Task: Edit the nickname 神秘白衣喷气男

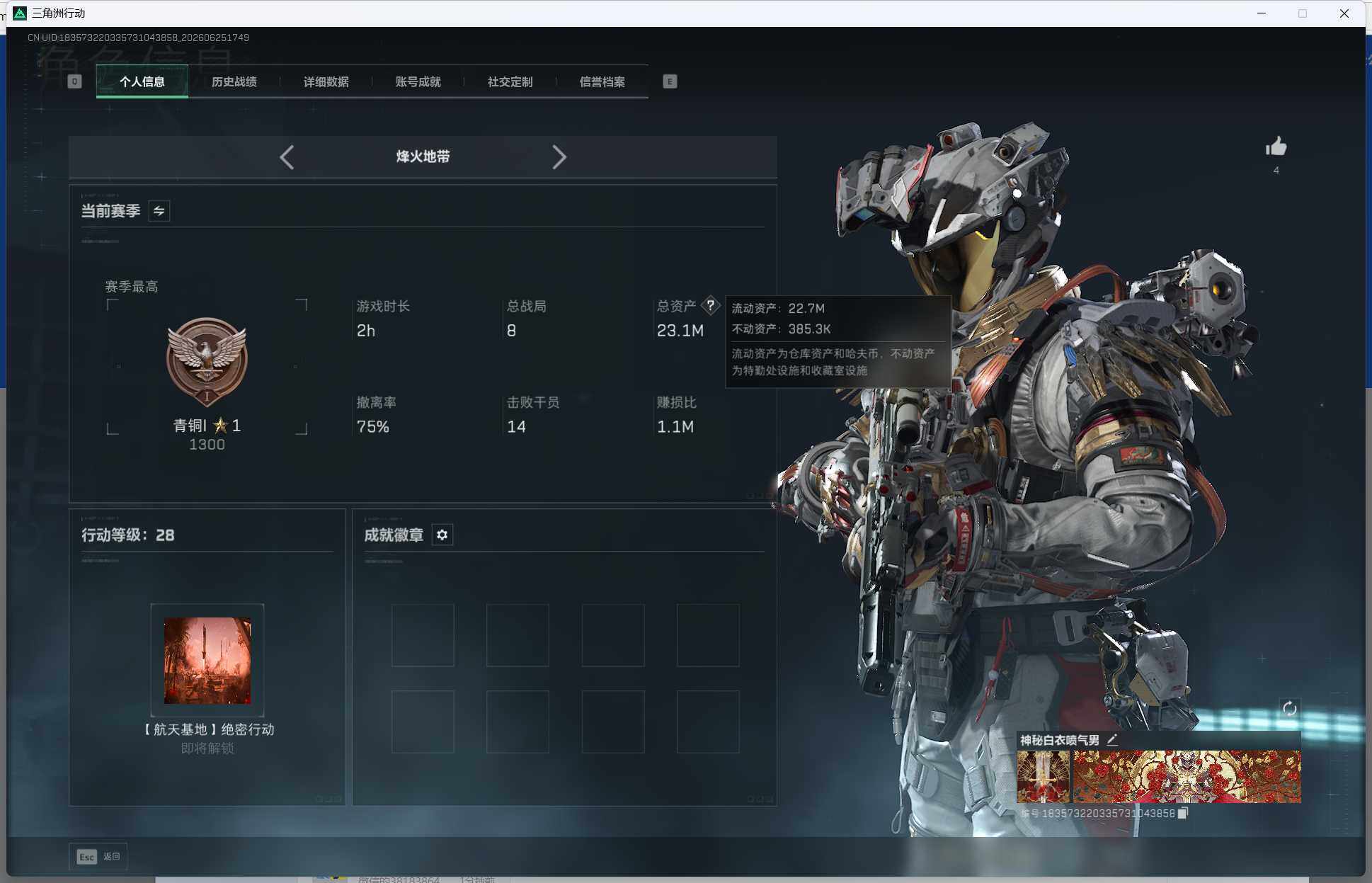Action: 1112,740
